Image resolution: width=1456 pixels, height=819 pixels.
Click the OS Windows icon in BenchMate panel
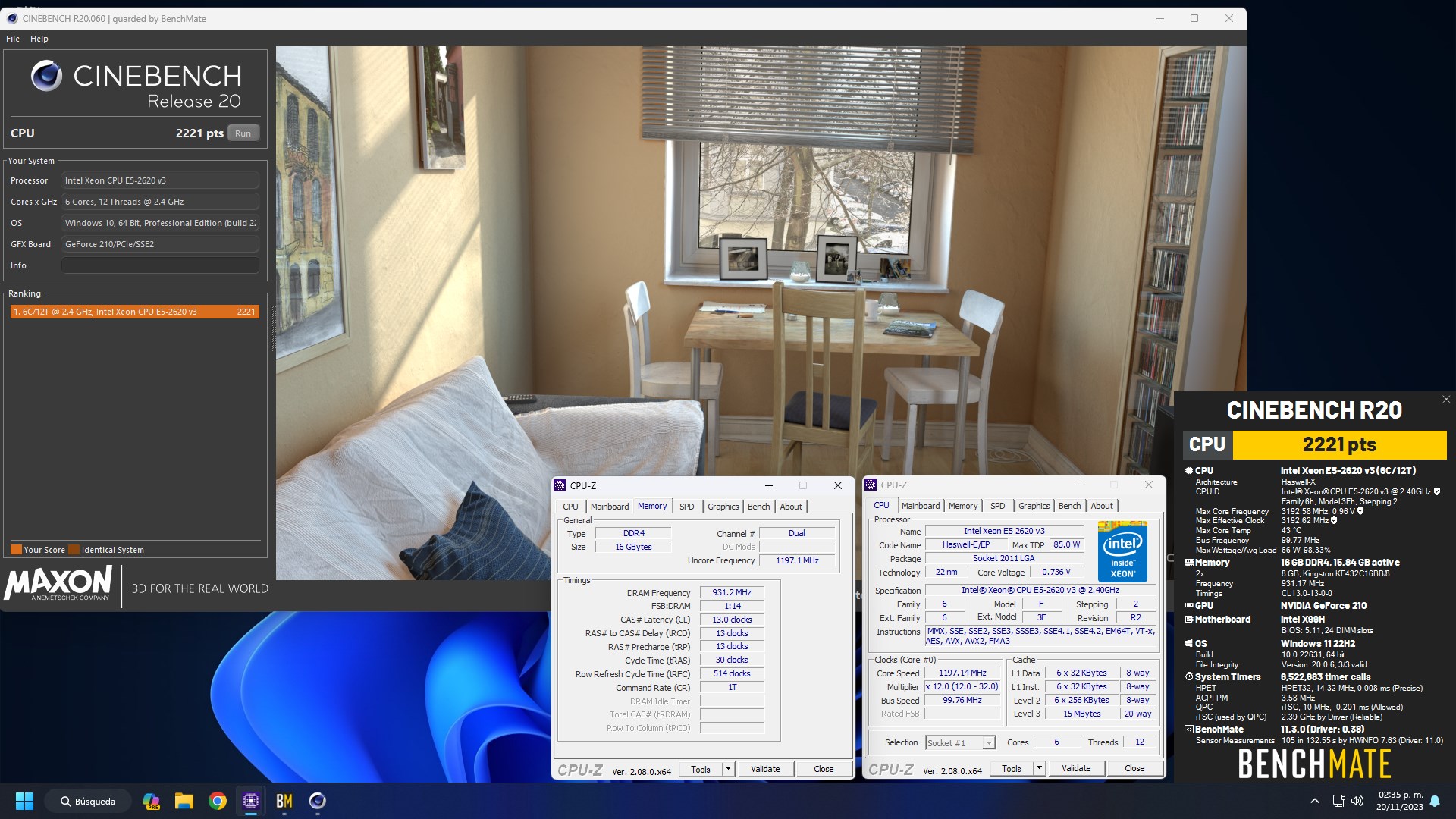tap(1189, 644)
